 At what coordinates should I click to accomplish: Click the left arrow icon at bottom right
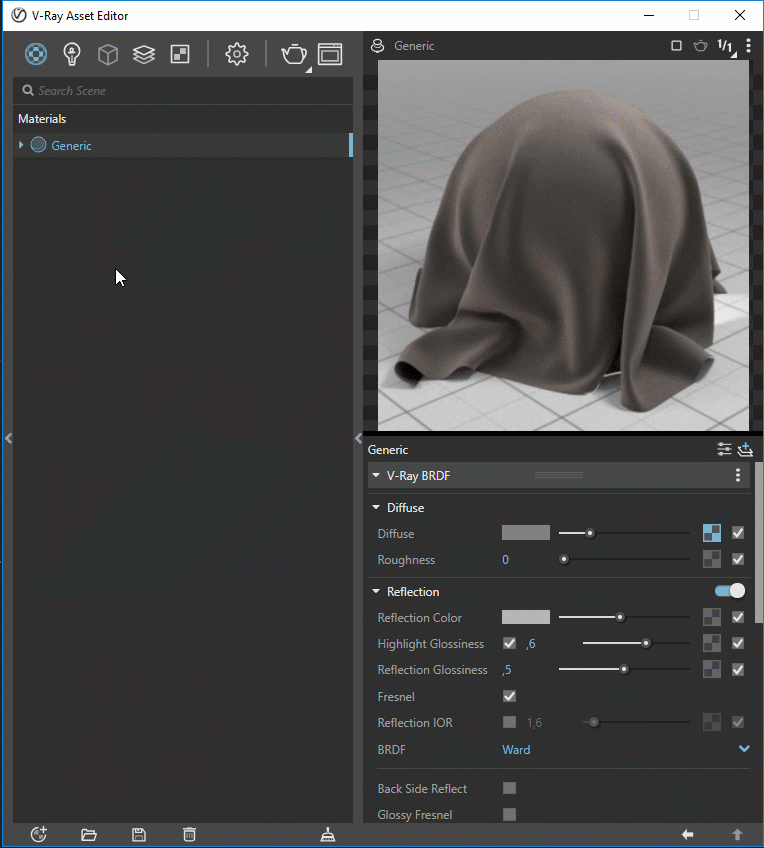(687, 834)
